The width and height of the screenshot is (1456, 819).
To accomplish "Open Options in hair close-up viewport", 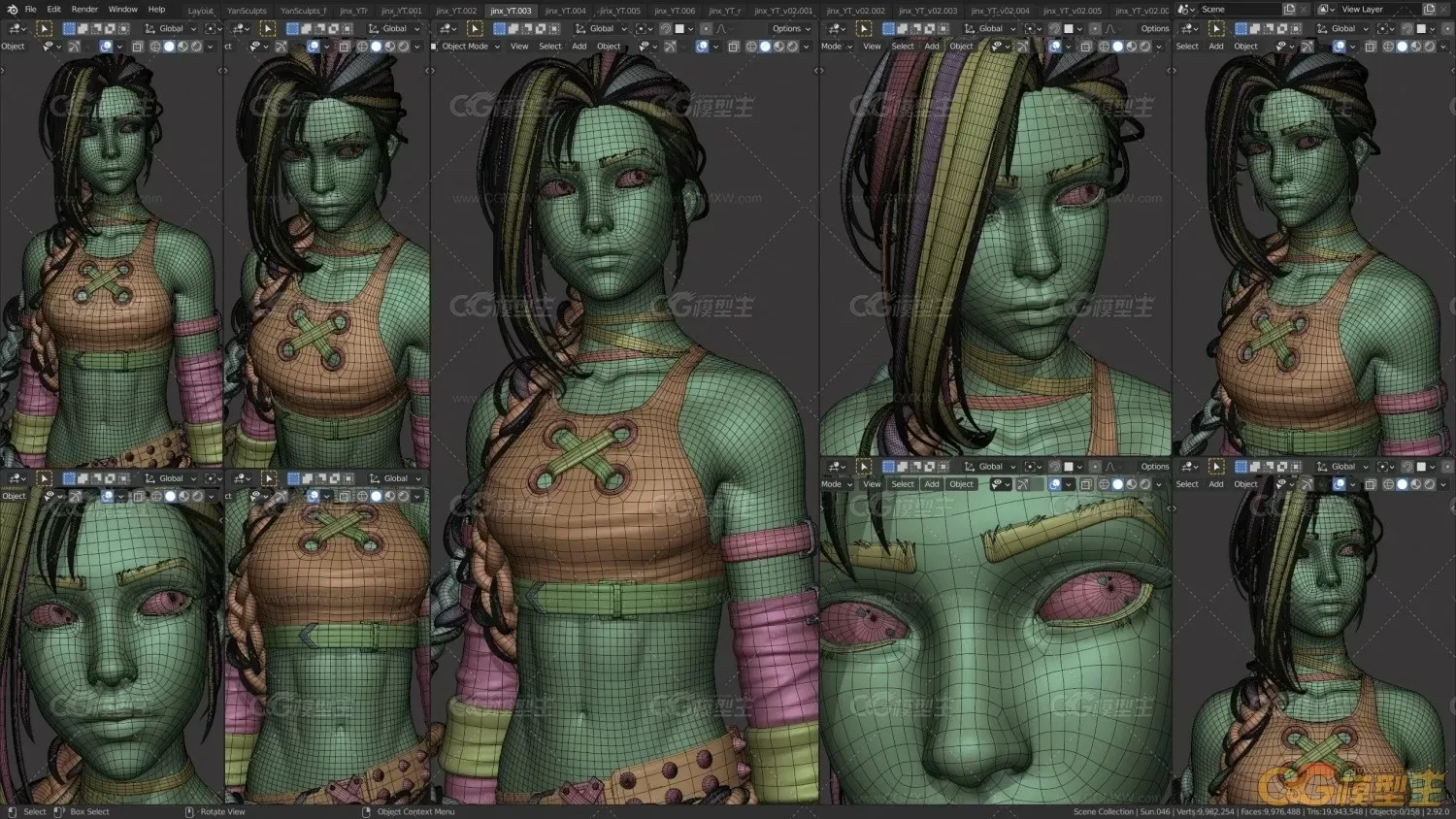I will coord(1154,28).
